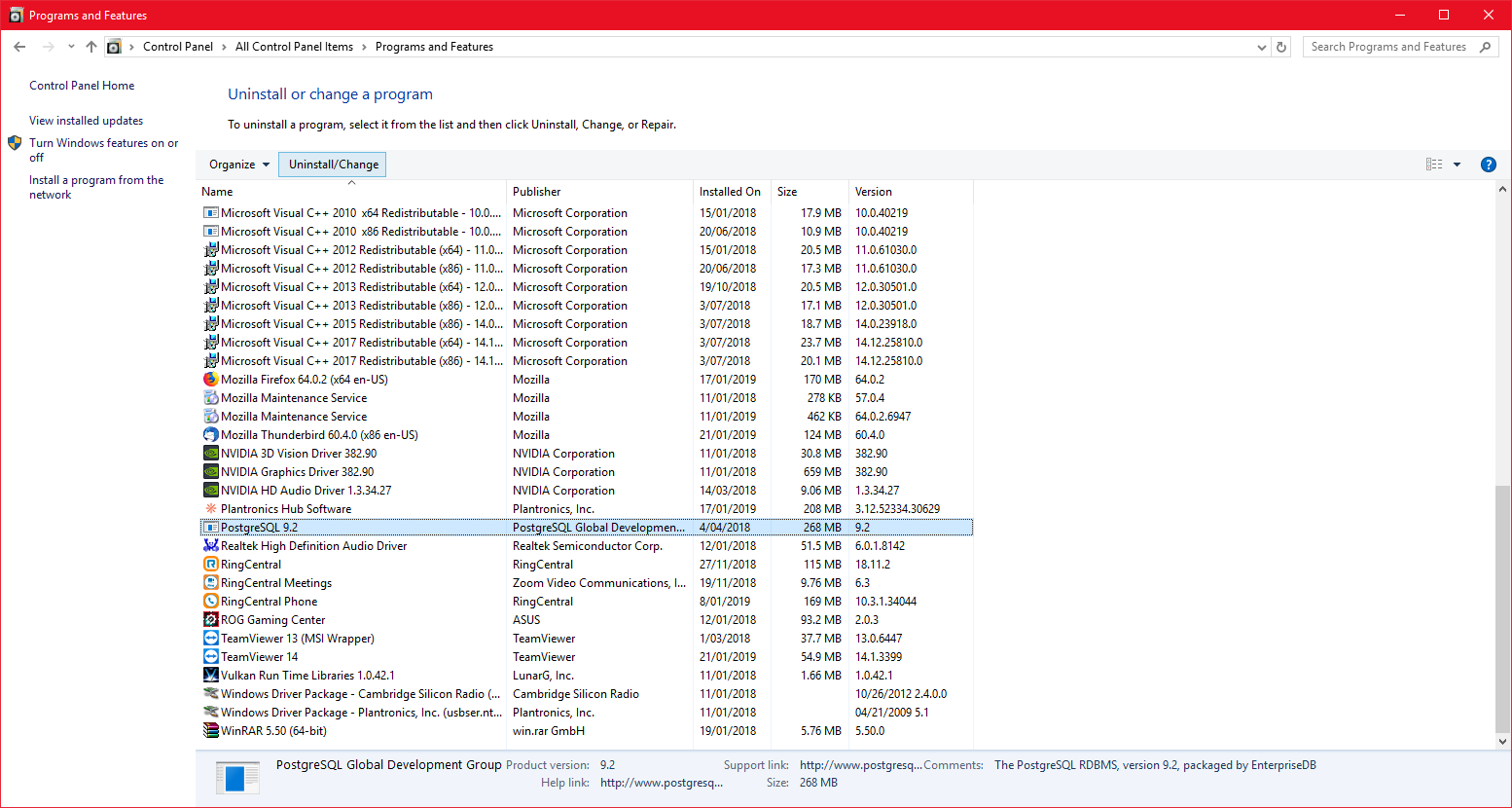Expand the address bar history dropdown

[x=1261, y=47]
